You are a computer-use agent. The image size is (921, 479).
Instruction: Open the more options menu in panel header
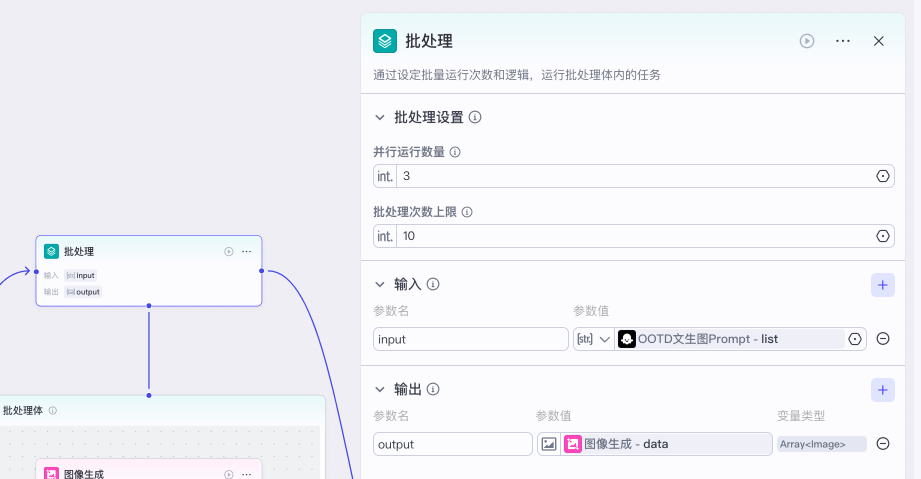843,41
